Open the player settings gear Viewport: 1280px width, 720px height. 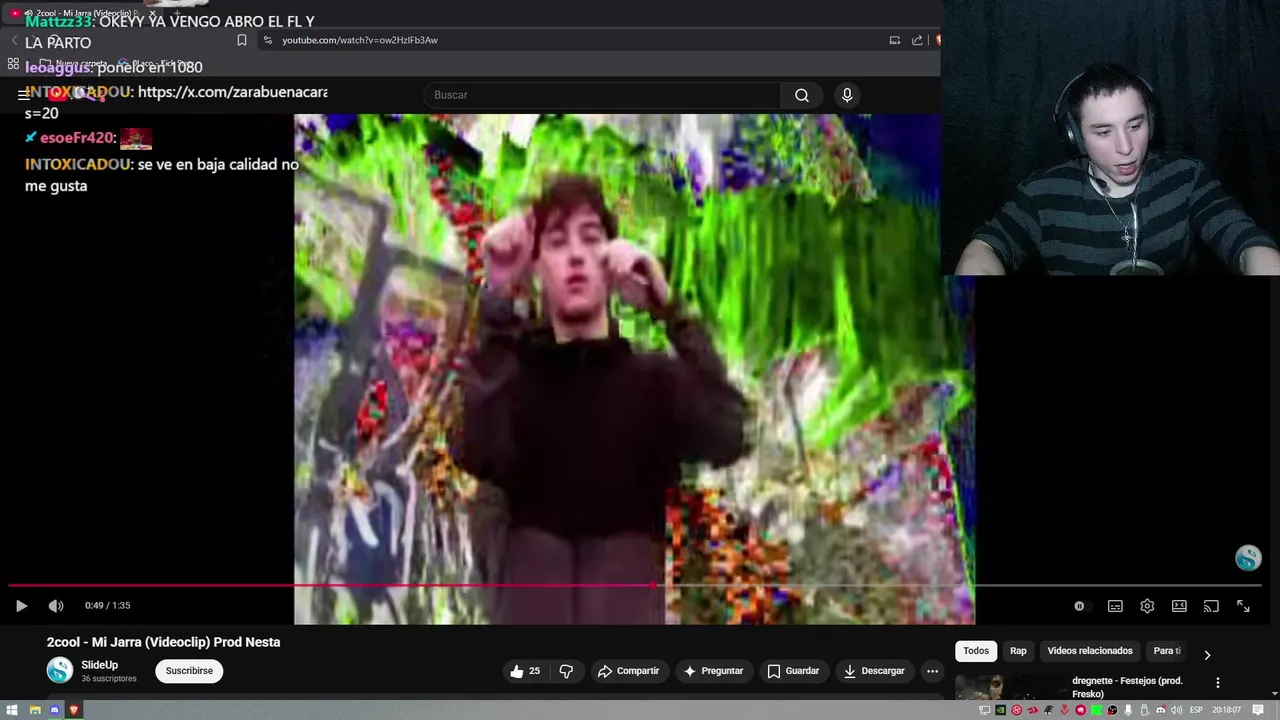coord(1147,606)
